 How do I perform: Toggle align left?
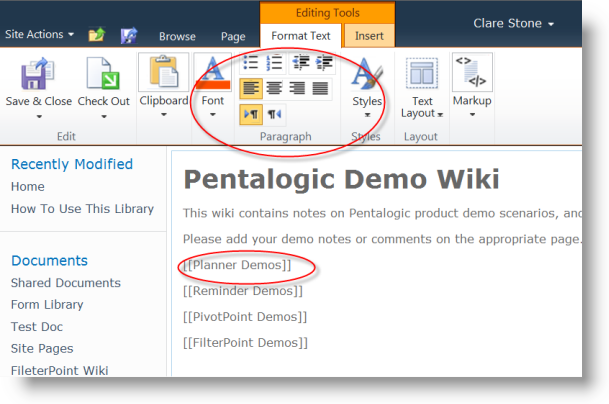point(251,89)
